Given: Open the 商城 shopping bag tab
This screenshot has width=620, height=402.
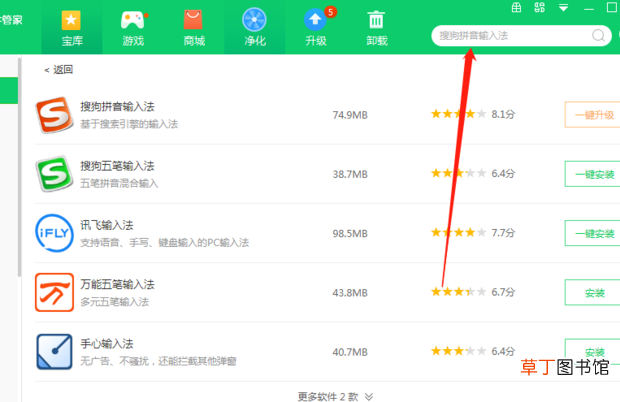Looking at the screenshot, I should click(194, 28).
